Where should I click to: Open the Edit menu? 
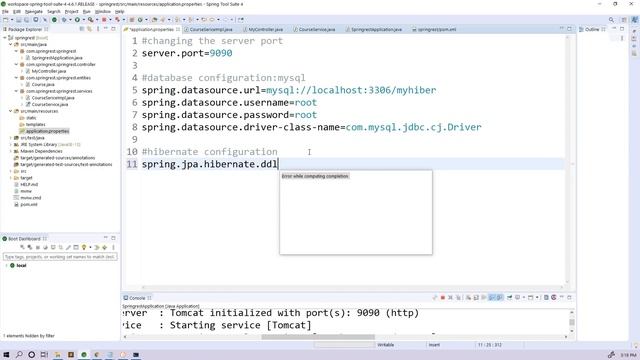[x=17, y=11]
